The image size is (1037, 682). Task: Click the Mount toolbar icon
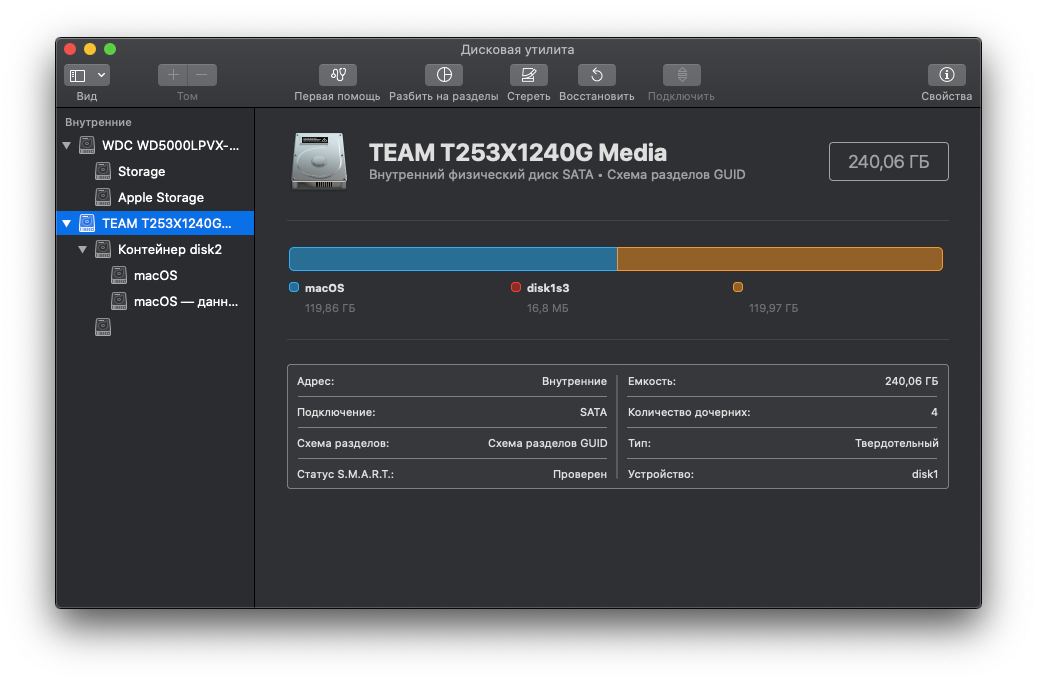pos(682,75)
